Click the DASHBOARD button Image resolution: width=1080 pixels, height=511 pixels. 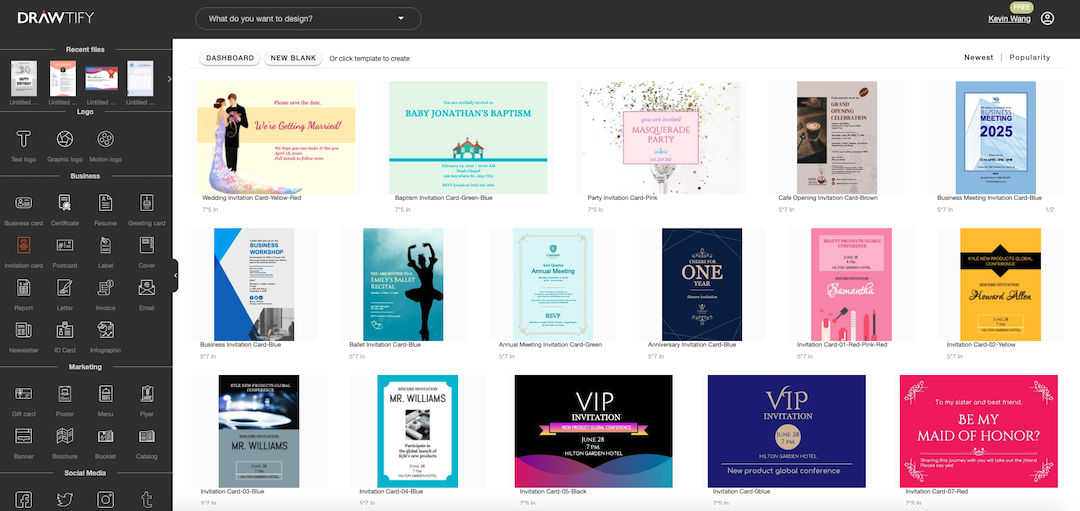(230, 58)
